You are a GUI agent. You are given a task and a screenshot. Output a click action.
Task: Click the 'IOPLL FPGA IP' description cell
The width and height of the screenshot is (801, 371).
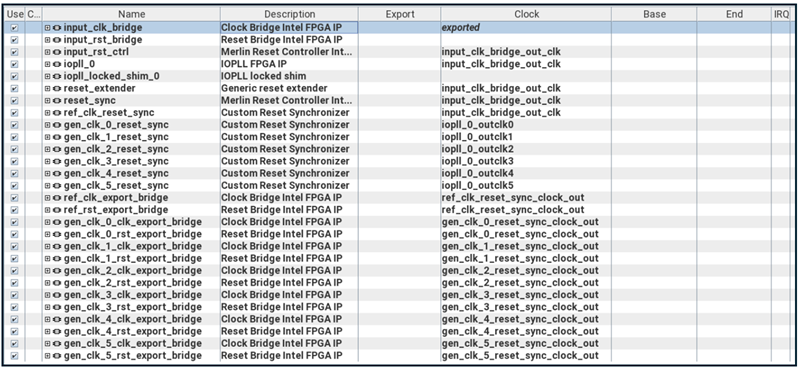pyautogui.click(x=290, y=64)
